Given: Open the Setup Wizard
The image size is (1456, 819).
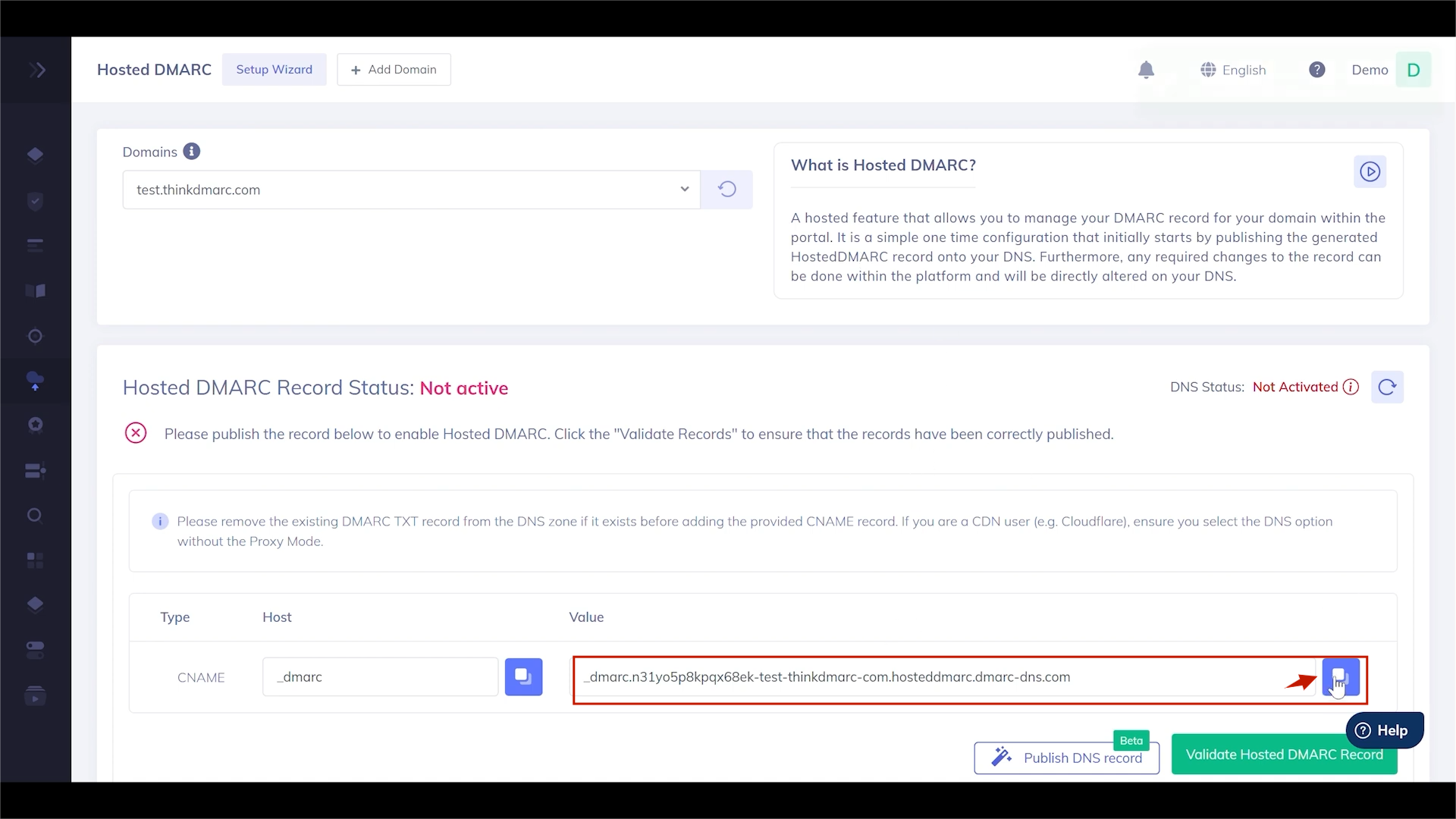Looking at the screenshot, I should click(274, 69).
